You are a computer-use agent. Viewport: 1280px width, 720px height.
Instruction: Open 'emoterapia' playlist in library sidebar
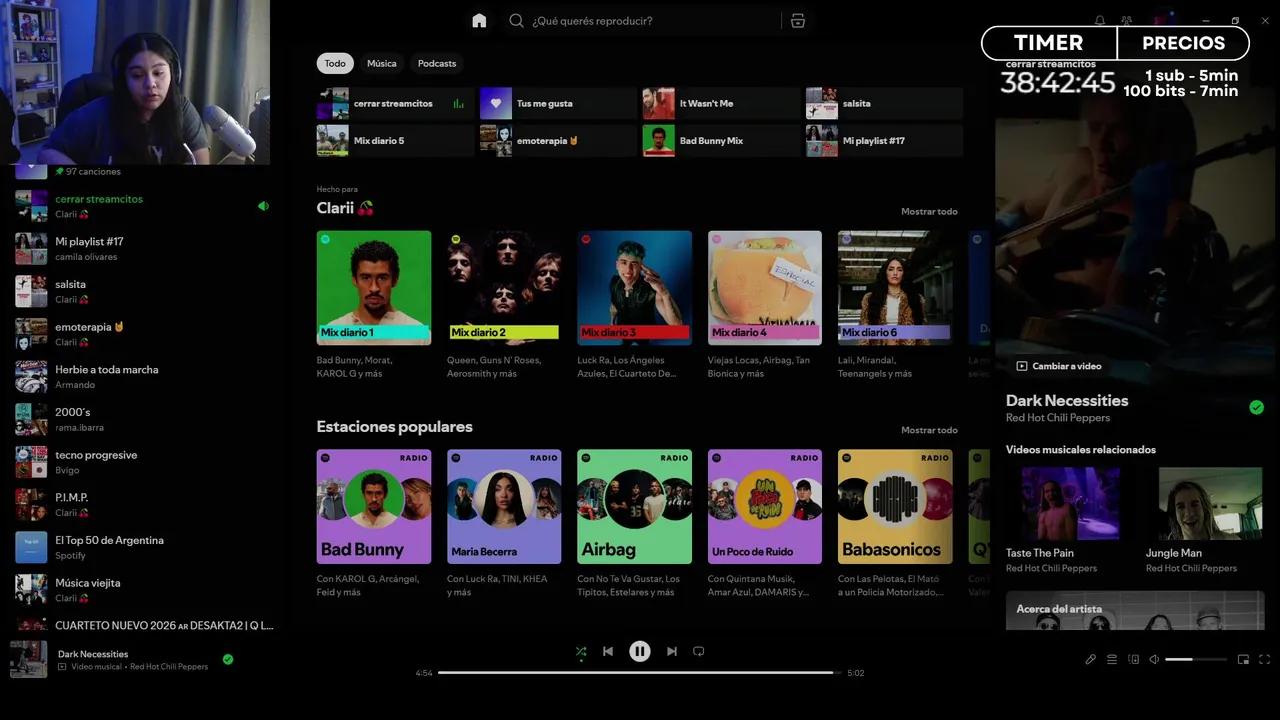(x=145, y=334)
